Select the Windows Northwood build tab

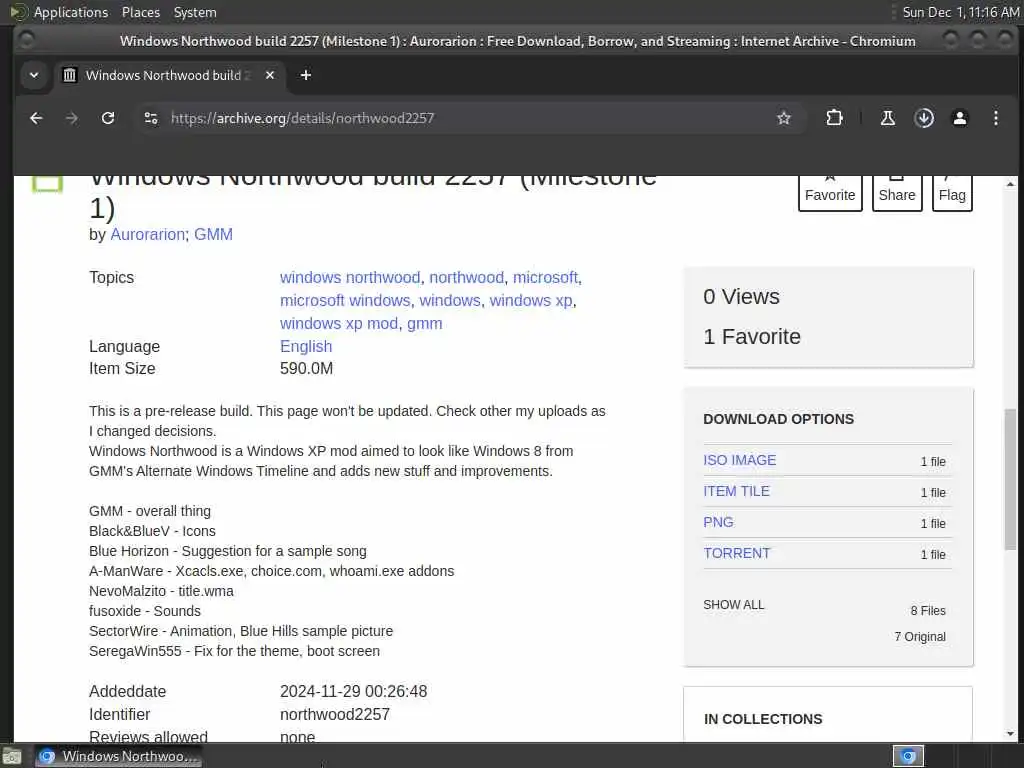pyautogui.click(x=168, y=75)
